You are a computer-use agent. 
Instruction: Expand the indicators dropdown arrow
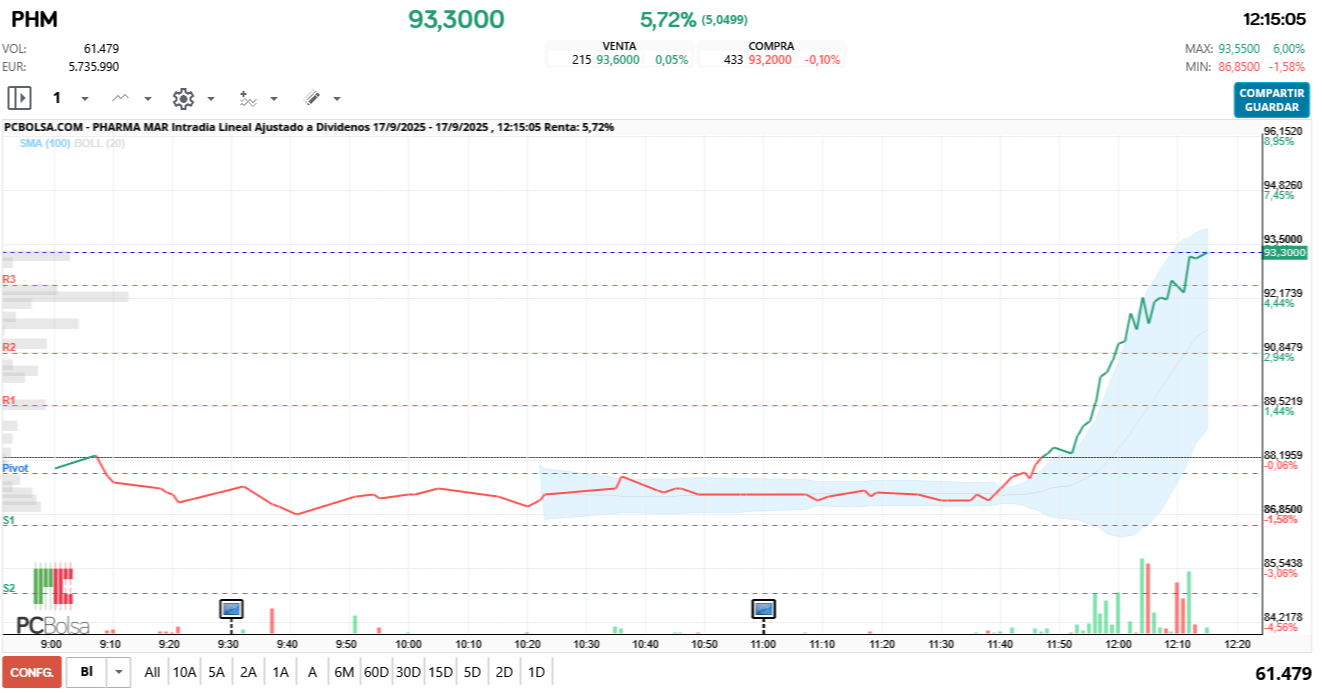coord(274,99)
